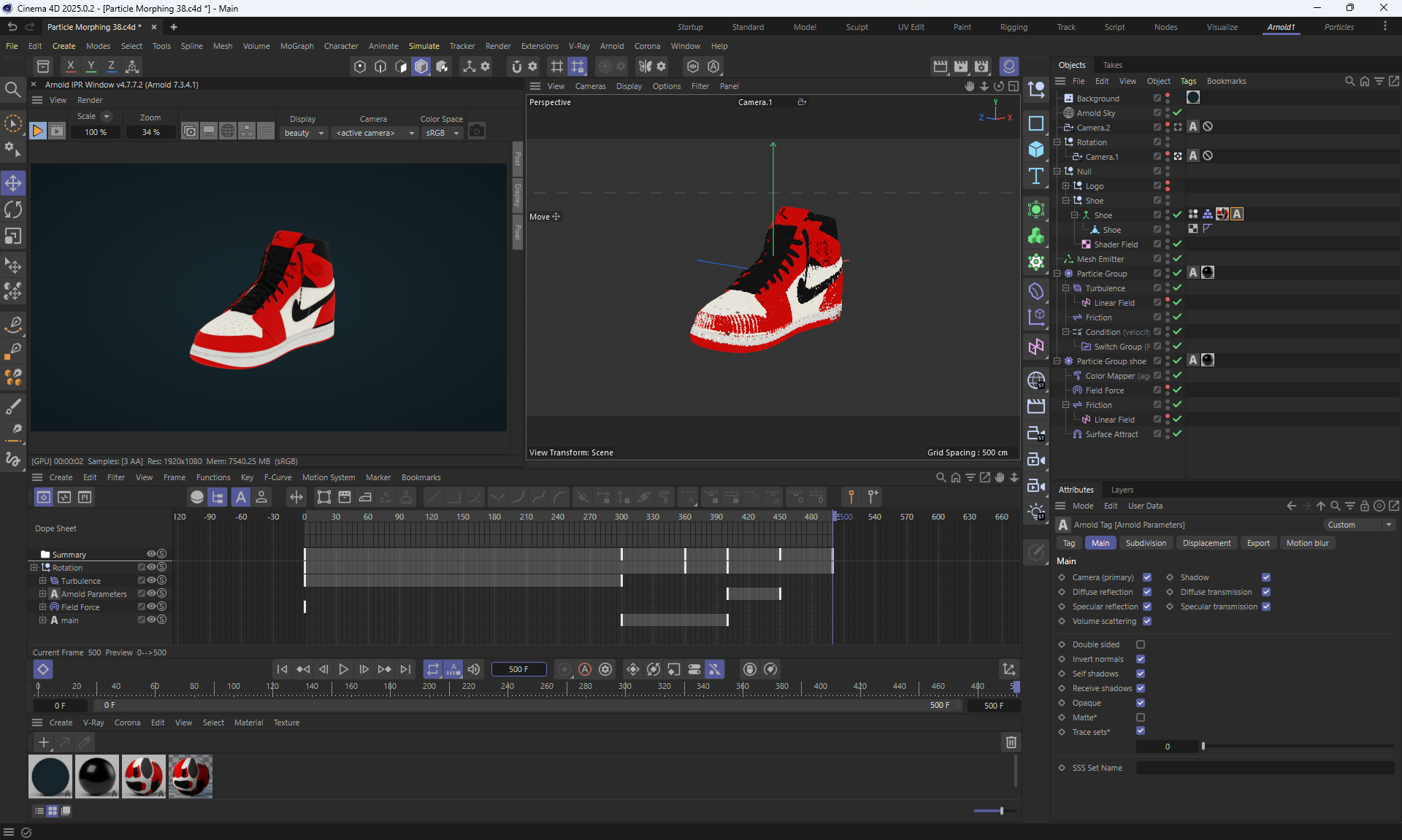
Task: Add a Cube primitive from the side palette
Action: [1036, 150]
